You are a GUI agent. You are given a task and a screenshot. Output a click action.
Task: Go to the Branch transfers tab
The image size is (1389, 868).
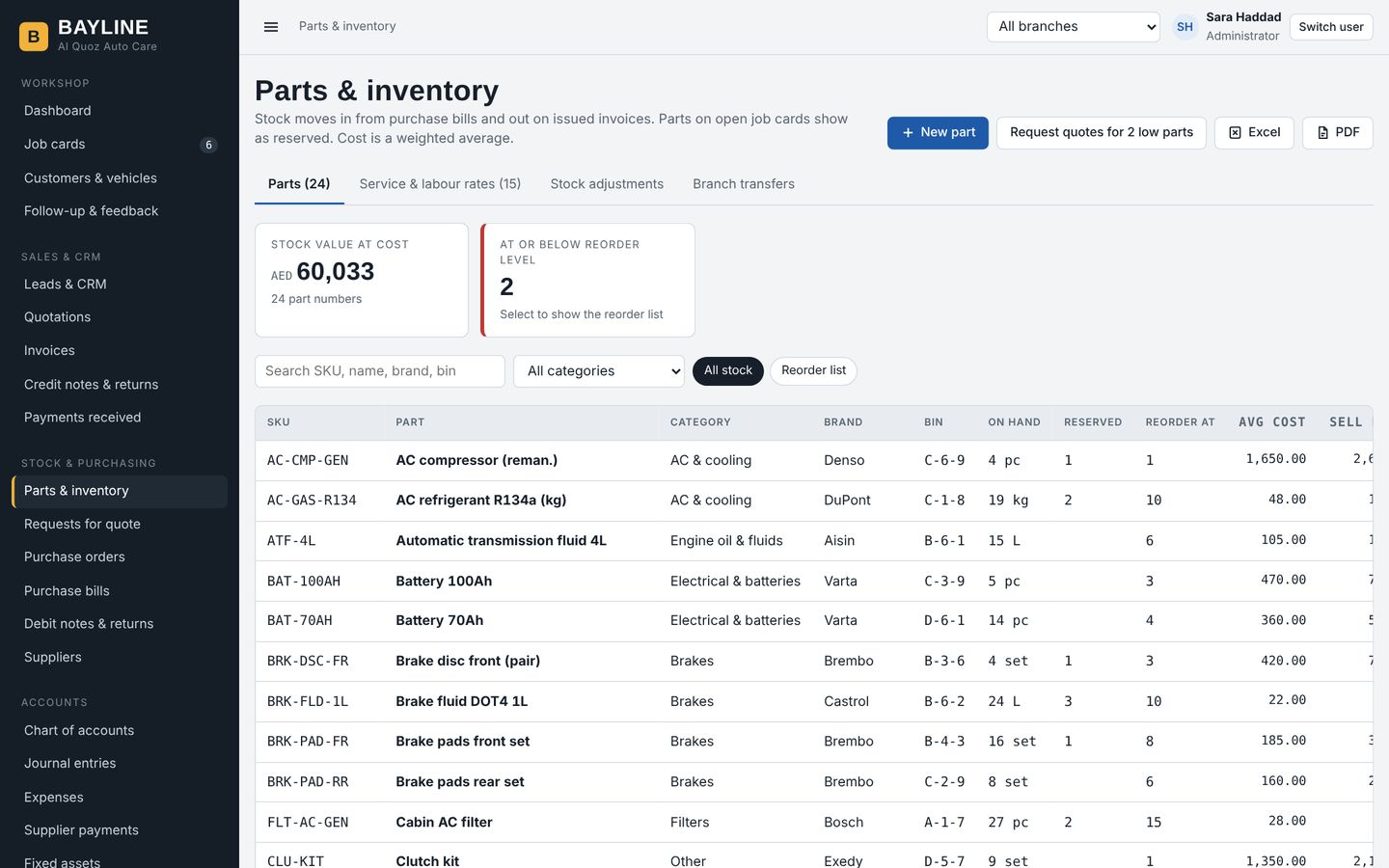(744, 184)
